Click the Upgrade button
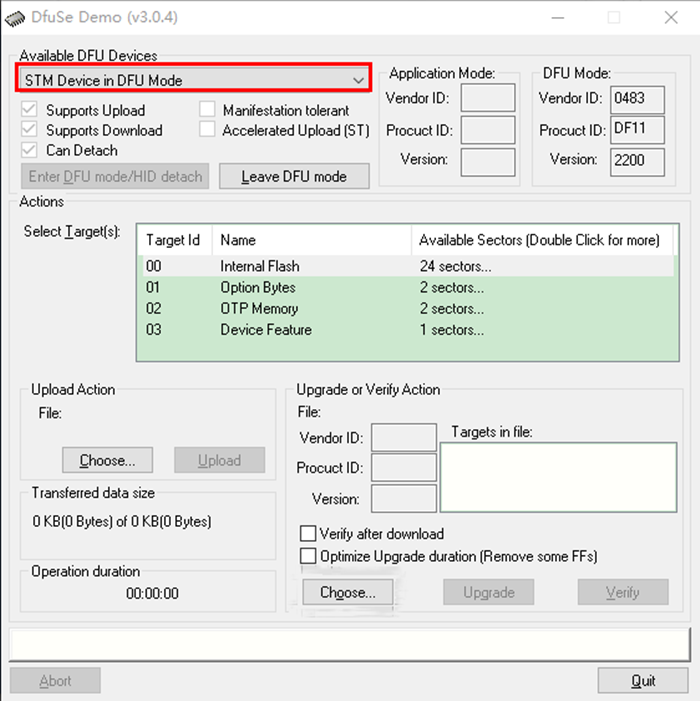This screenshot has width=700, height=701. pos(489,592)
